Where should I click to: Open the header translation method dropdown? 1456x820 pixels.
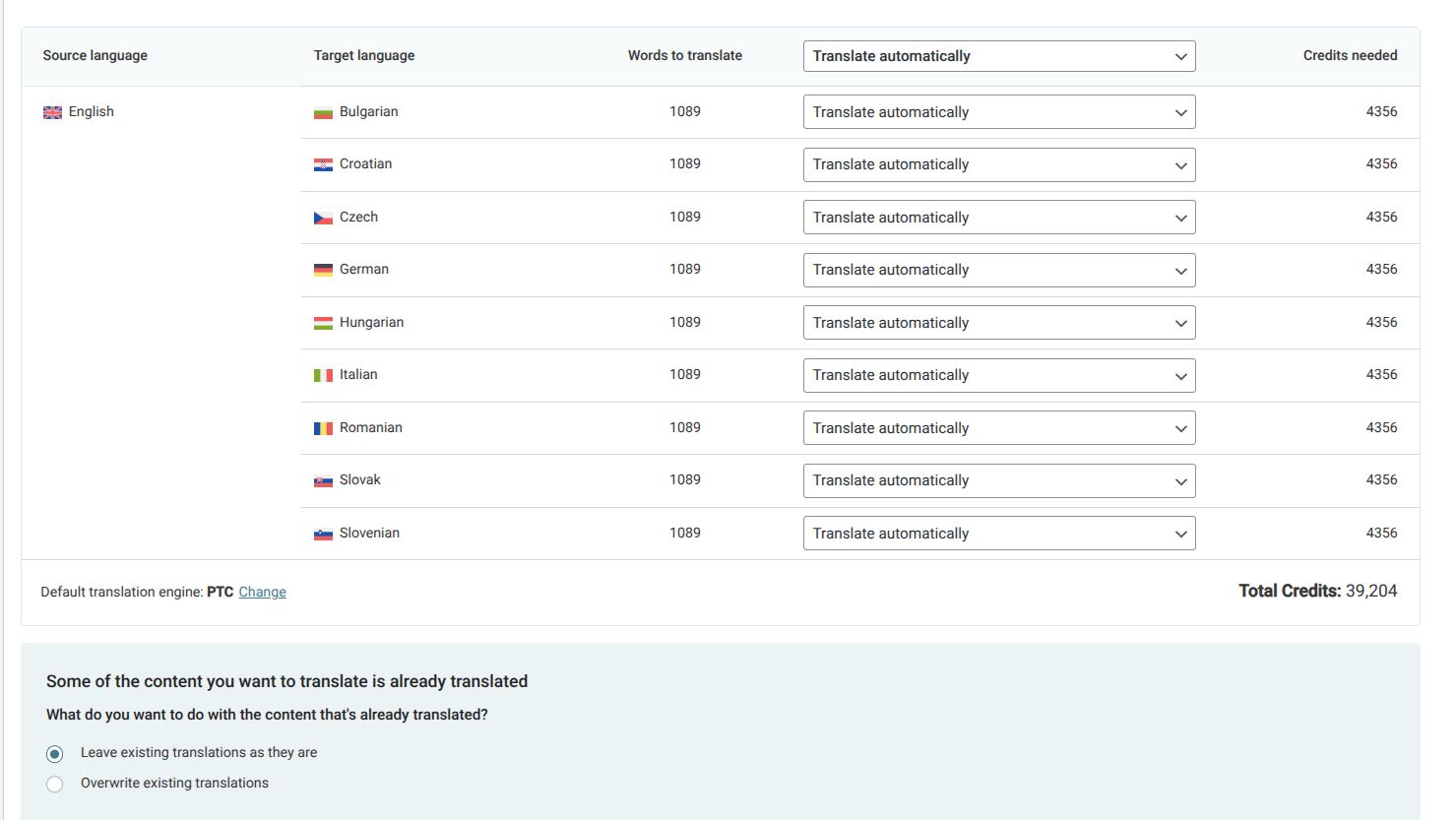(x=998, y=56)
